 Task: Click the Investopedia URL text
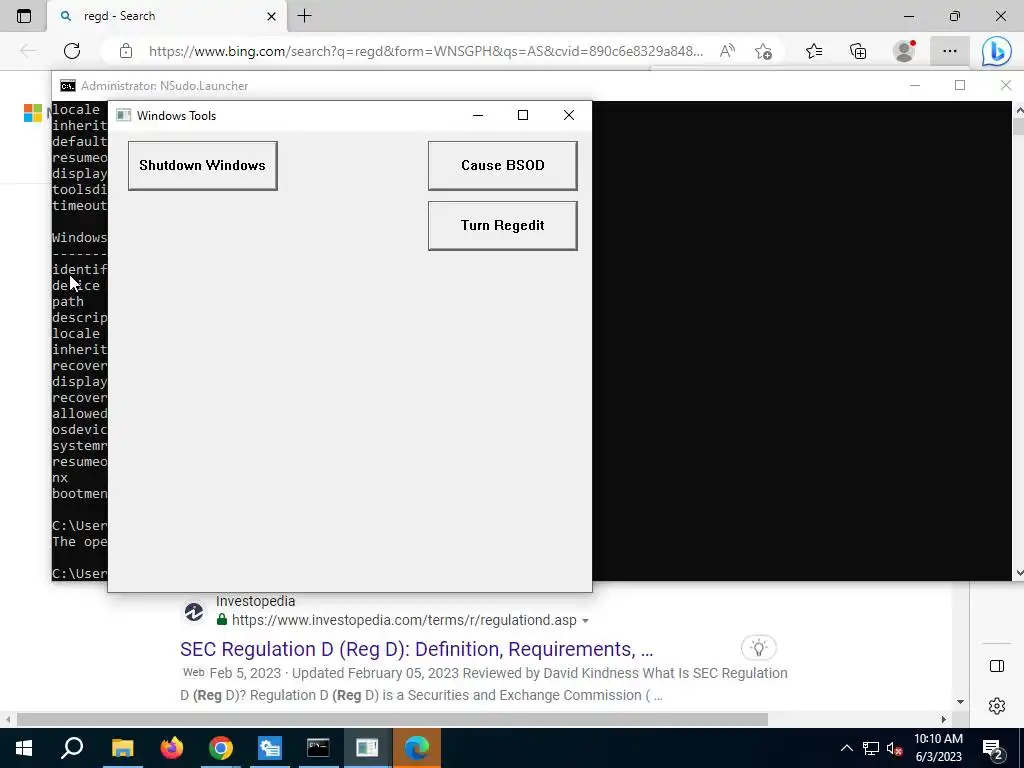[x=404, y=620]
